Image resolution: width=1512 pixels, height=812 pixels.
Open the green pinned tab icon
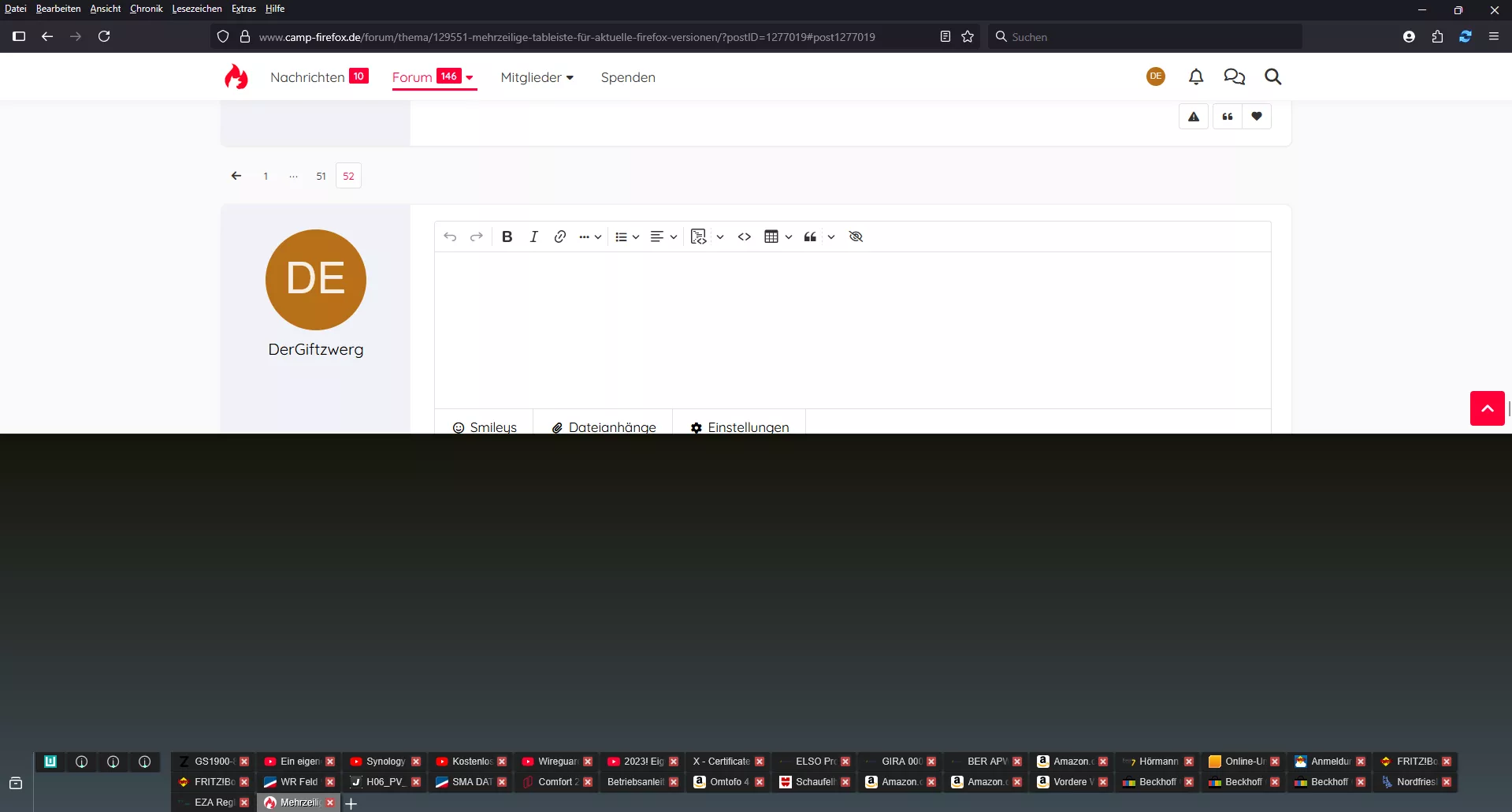point(50,762)
